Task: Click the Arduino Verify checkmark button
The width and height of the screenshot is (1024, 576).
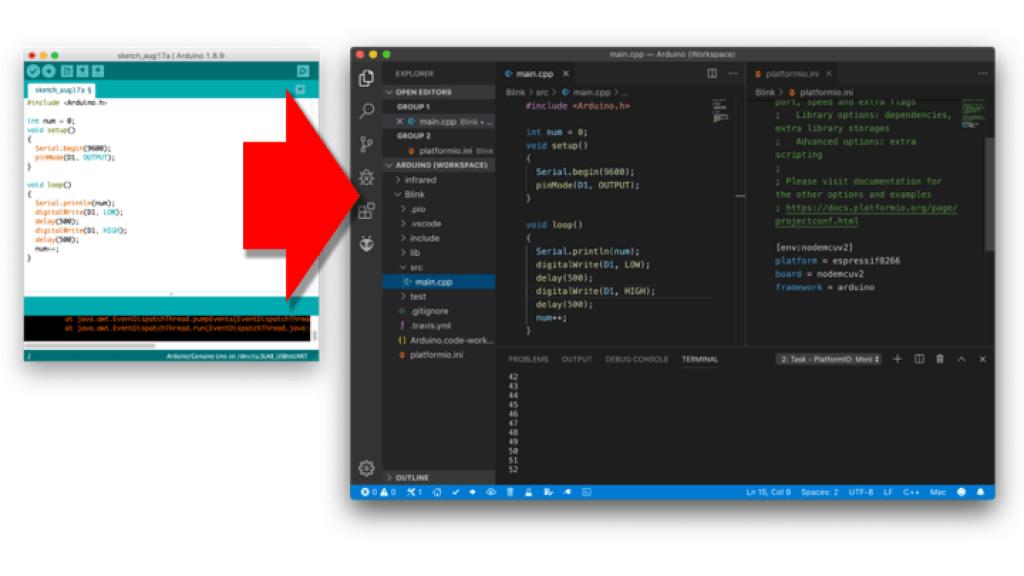Action: 33,71
